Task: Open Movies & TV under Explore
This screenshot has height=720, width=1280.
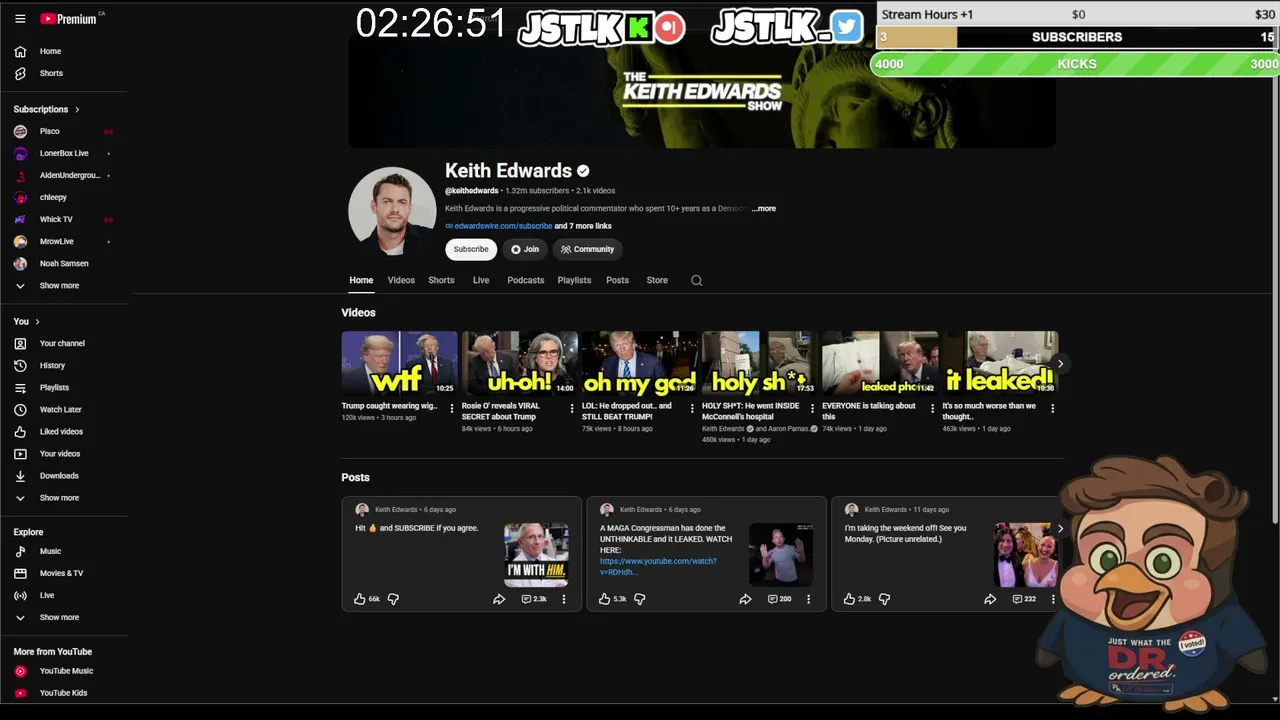Action: tap(61, 573)
